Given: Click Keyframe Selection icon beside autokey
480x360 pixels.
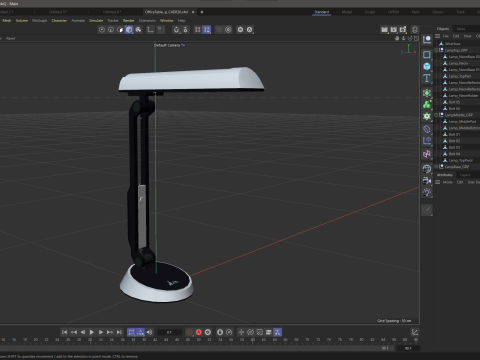Looking at the screenshot, I should pyautogui.click(x=208, y=332).
